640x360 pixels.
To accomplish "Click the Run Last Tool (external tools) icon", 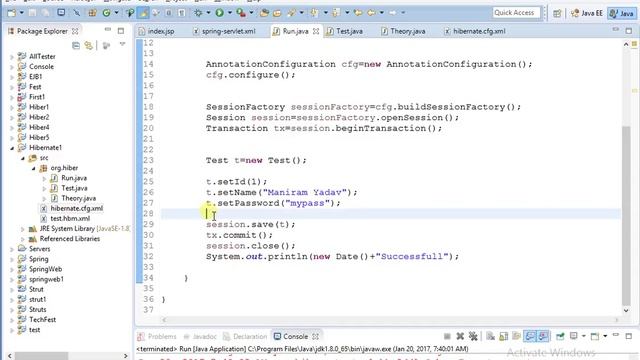I will 241,13.
